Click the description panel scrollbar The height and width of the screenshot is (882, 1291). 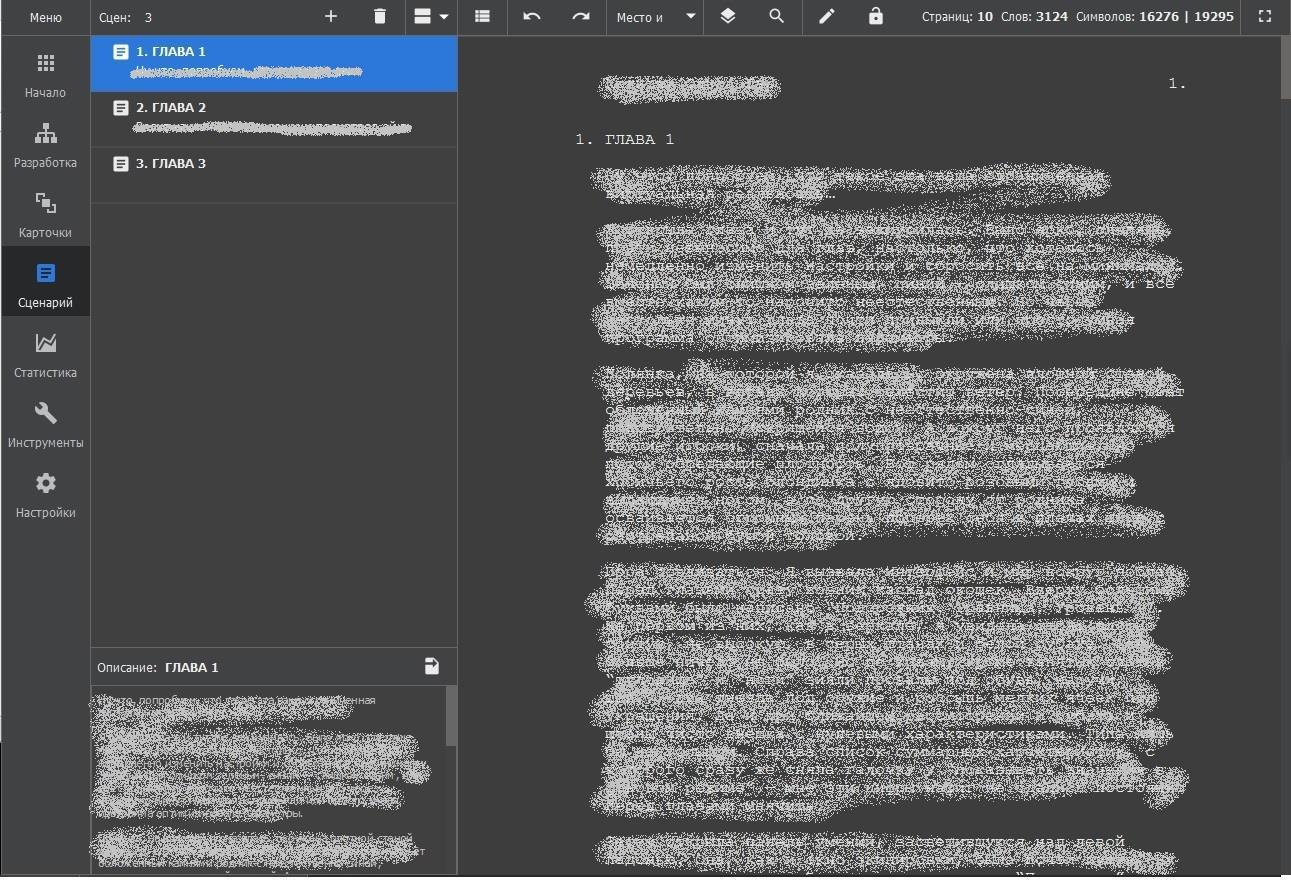coord(451,716)
